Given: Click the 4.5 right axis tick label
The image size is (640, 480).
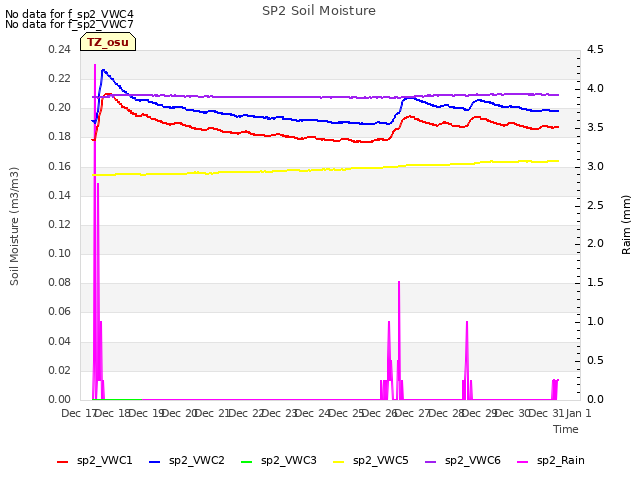Looking at the screenshot, I should coord(595,49).
